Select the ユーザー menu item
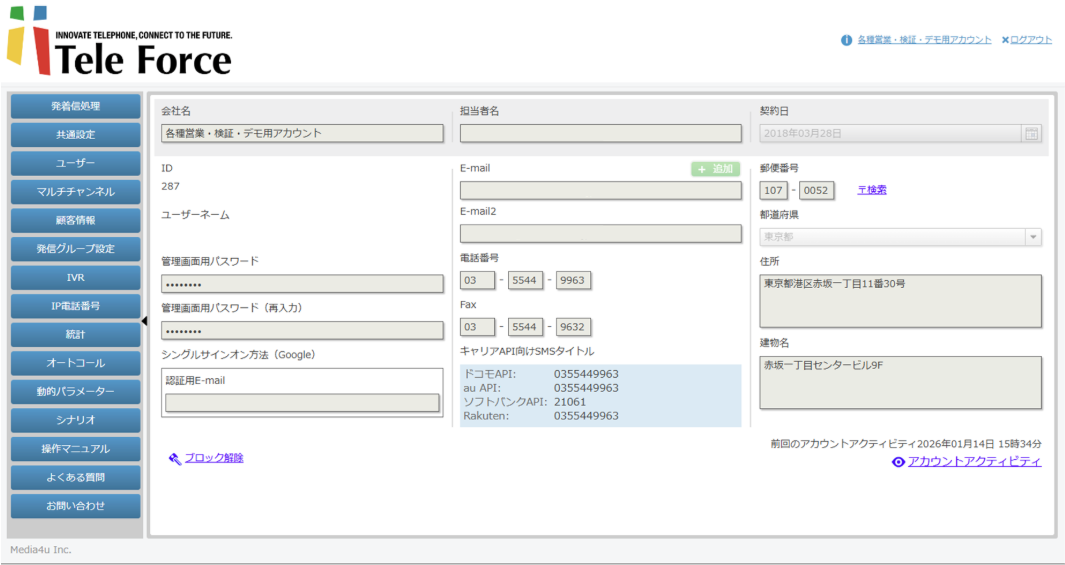Image resolution: width=1065 pixels, height=565 pixels. point(76,163)
